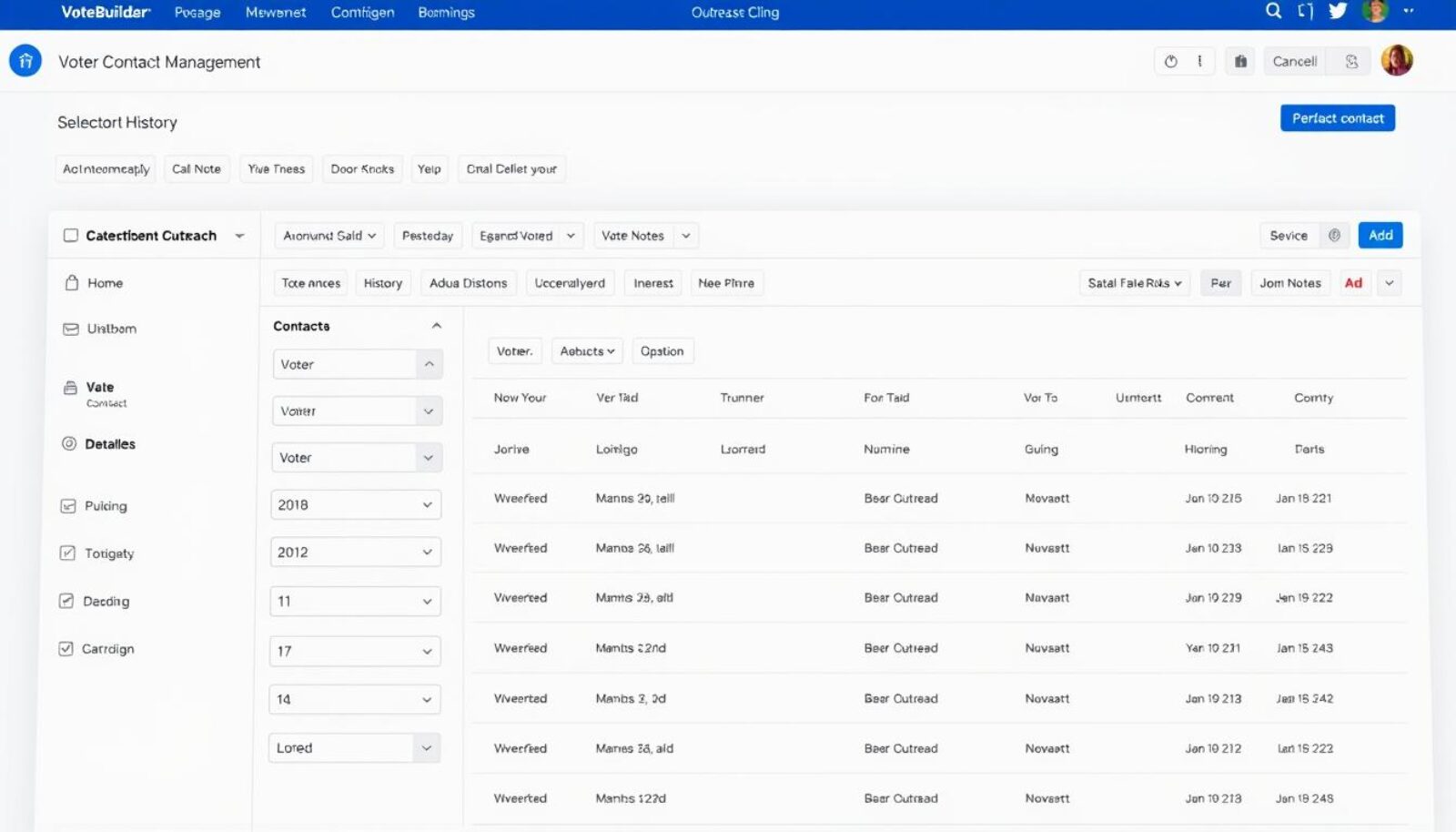Click inside the Voter input field
Image resolution: width=1456 pixels, height=832 pixels.
[x=346, y=363]
